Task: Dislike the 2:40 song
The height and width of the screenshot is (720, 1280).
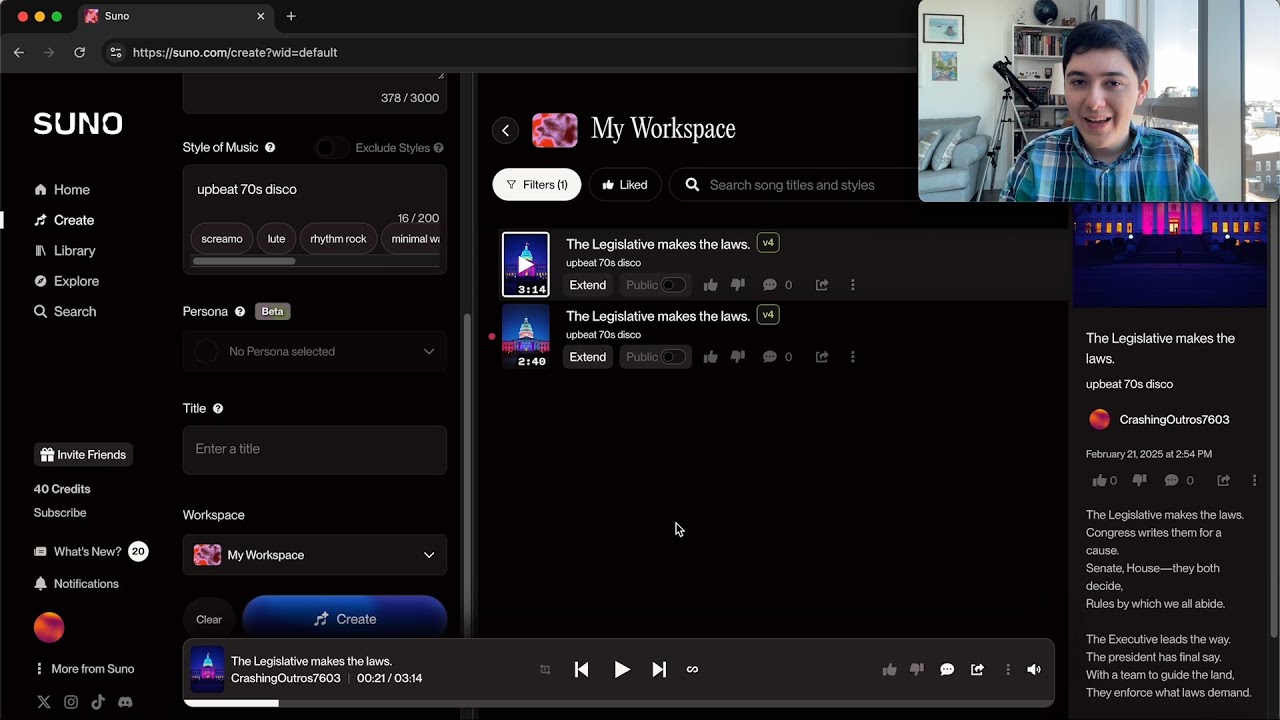Action: coord(738,357)
